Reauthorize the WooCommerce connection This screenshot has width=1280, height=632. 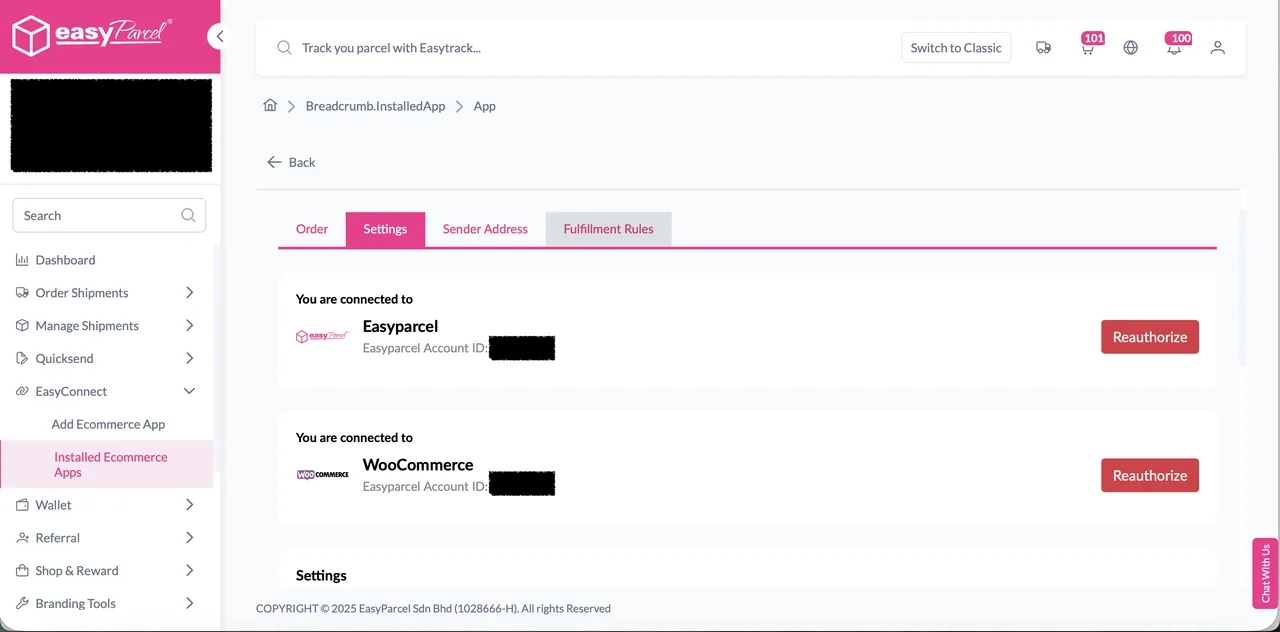(1150, 475)
